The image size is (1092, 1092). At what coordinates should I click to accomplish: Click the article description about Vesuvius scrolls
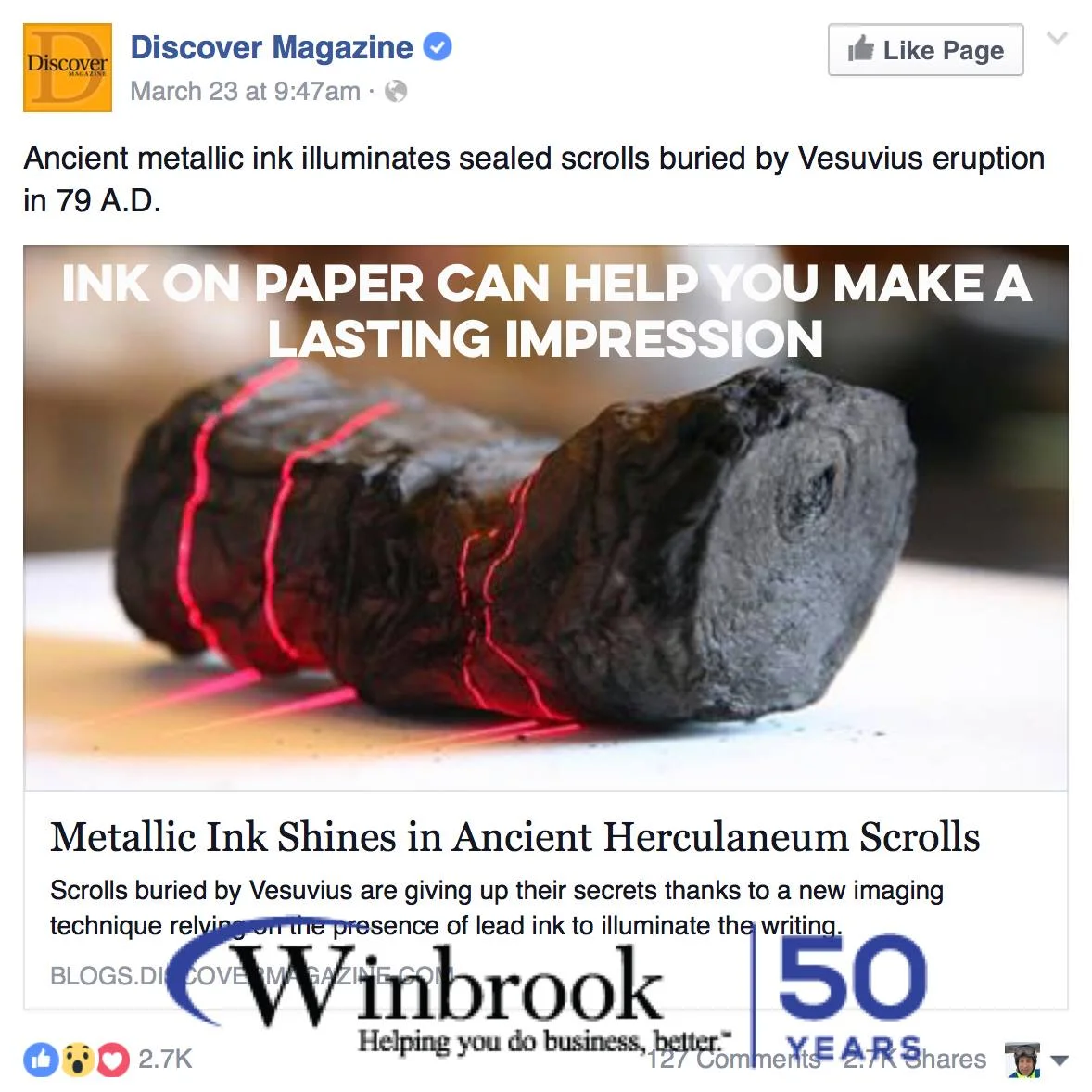(497, 908)
